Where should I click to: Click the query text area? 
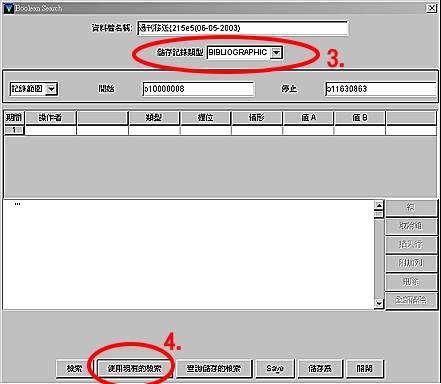click(x=189, y=254)
